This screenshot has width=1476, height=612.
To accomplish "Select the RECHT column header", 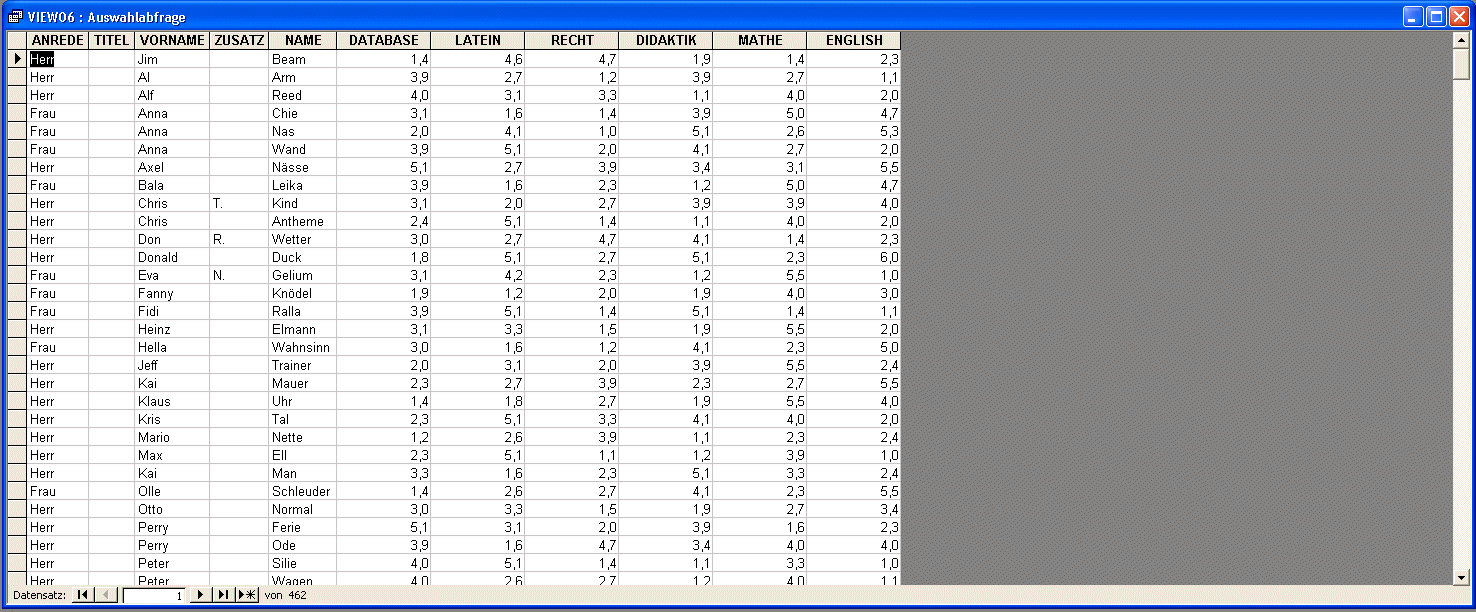I will click(x=572, y=41).
